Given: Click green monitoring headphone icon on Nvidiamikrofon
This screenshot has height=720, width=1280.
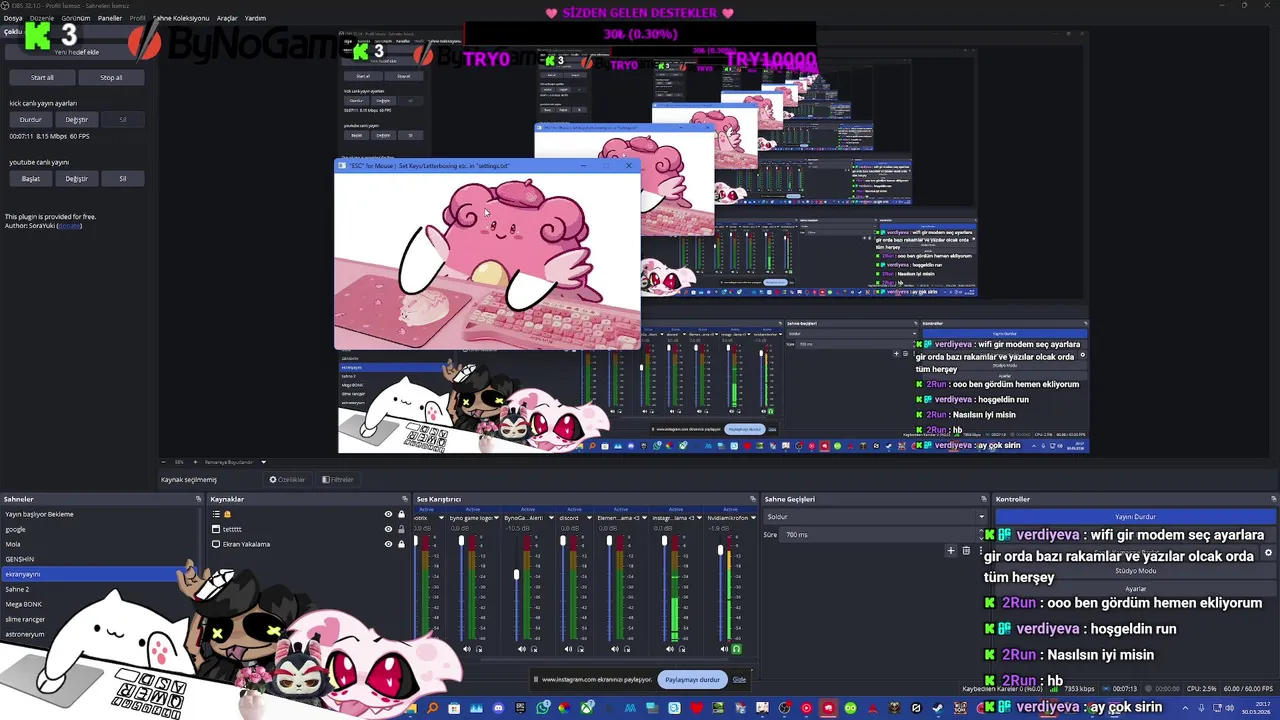Looking at the screenshot, I should (736, 649).
